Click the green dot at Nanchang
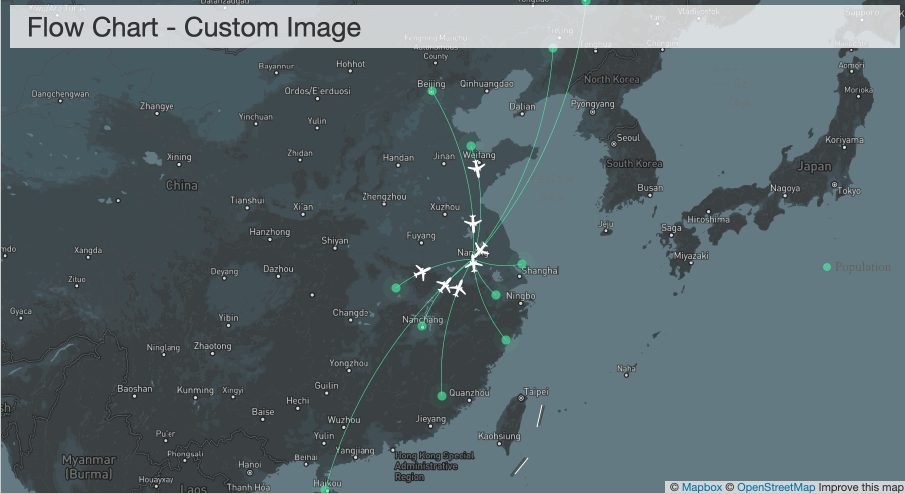 (422, 326)
